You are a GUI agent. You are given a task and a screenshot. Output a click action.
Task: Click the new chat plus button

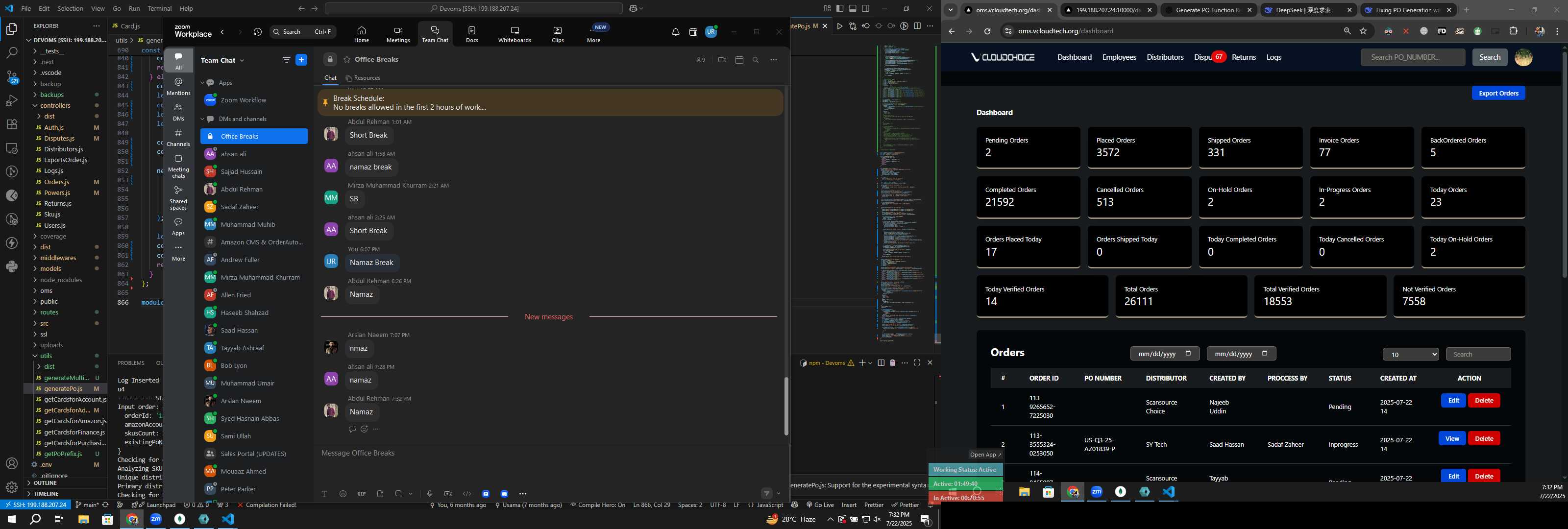pyautogui.click(x=301, y=60)
